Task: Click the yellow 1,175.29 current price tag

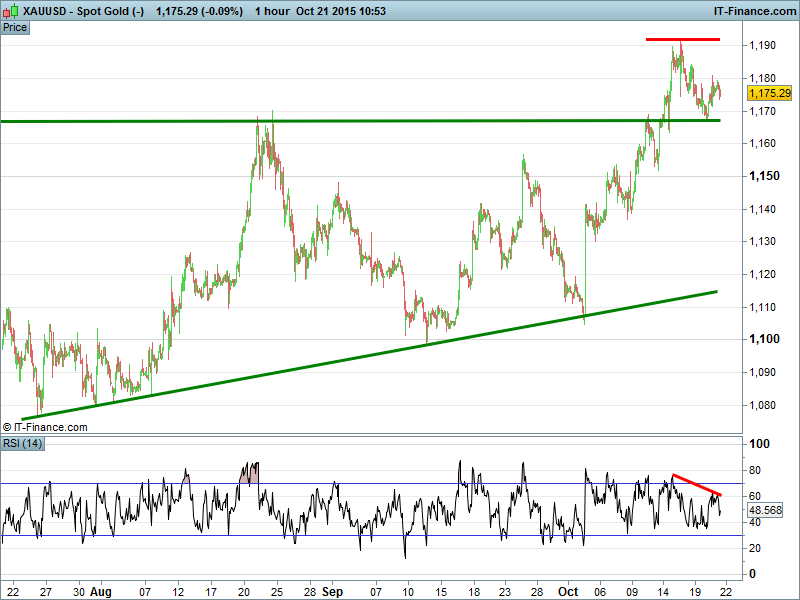Action: click(x=769, y=93)
